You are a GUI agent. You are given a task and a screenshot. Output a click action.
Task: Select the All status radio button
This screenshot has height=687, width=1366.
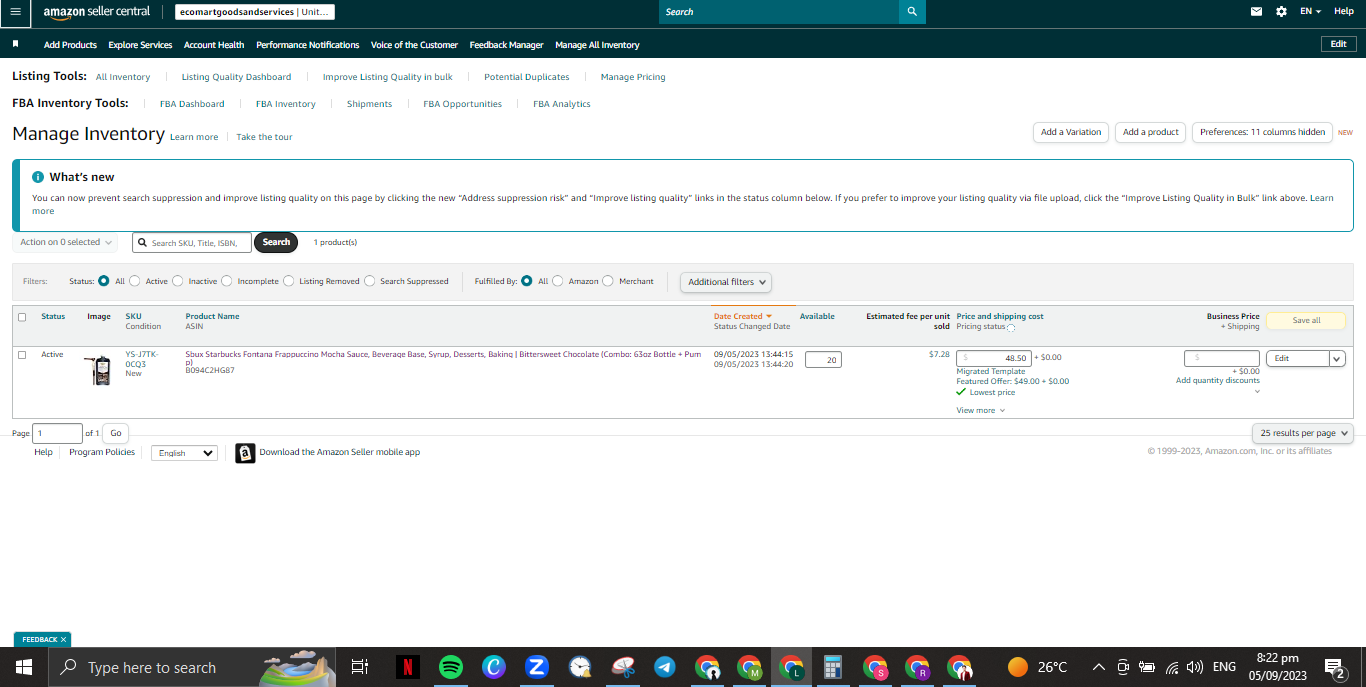tap(104, 281)
